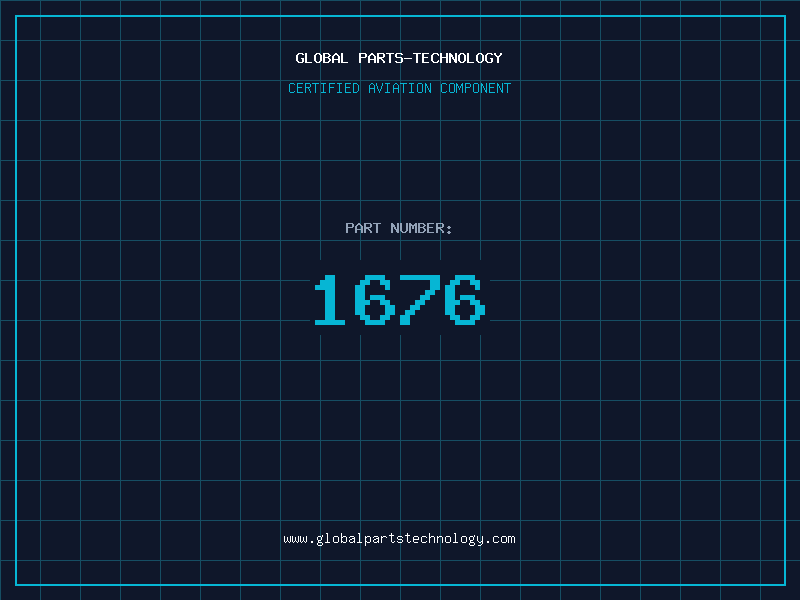The width and height of the screenshot is (800, 600).
Task: Click the GLOBAL PARTS-TECHNOLOGY heading
Action: pyautogui.click(x=399, y=58)
